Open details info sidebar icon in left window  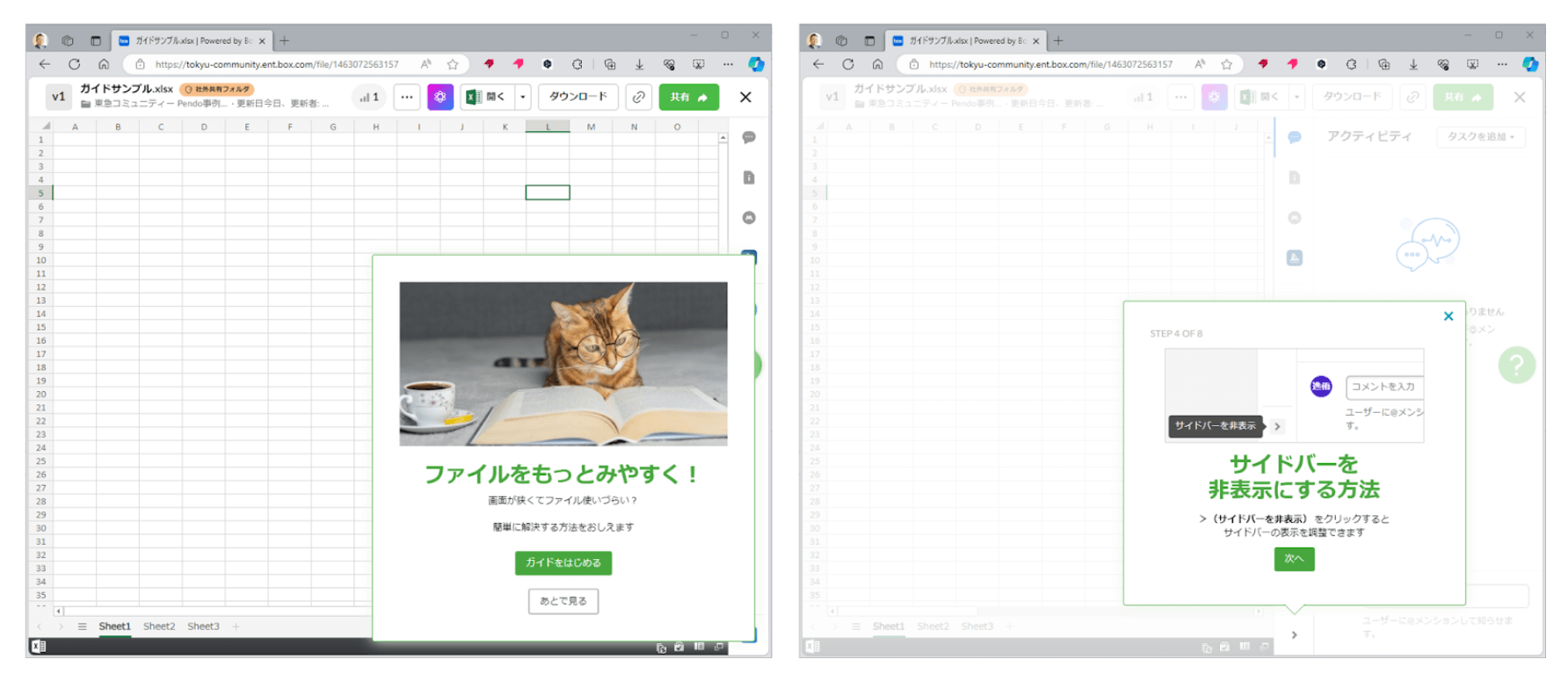click(749, 178)
